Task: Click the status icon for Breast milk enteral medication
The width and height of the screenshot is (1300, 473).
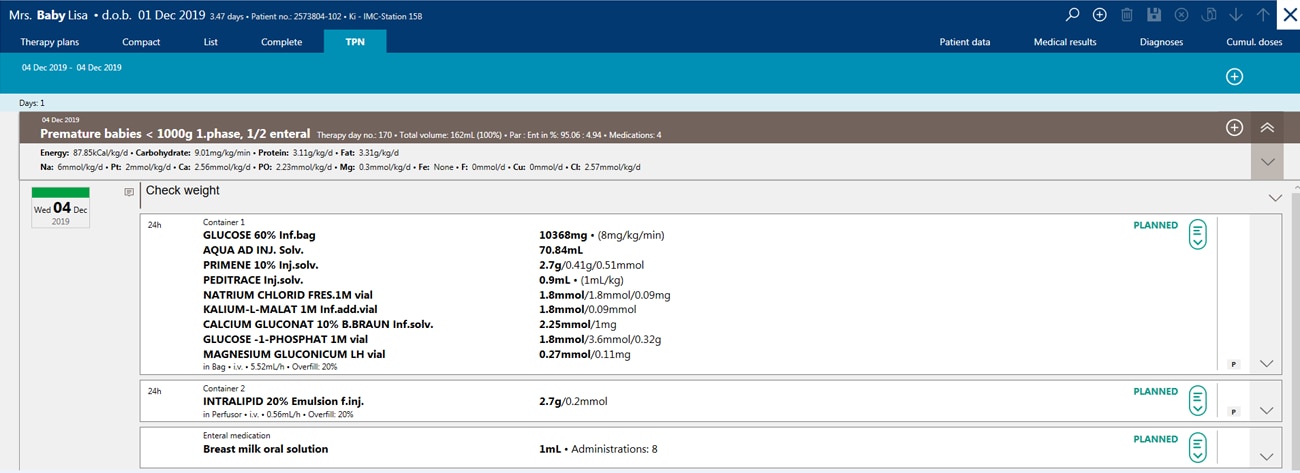Action: tap(1197, 448)
